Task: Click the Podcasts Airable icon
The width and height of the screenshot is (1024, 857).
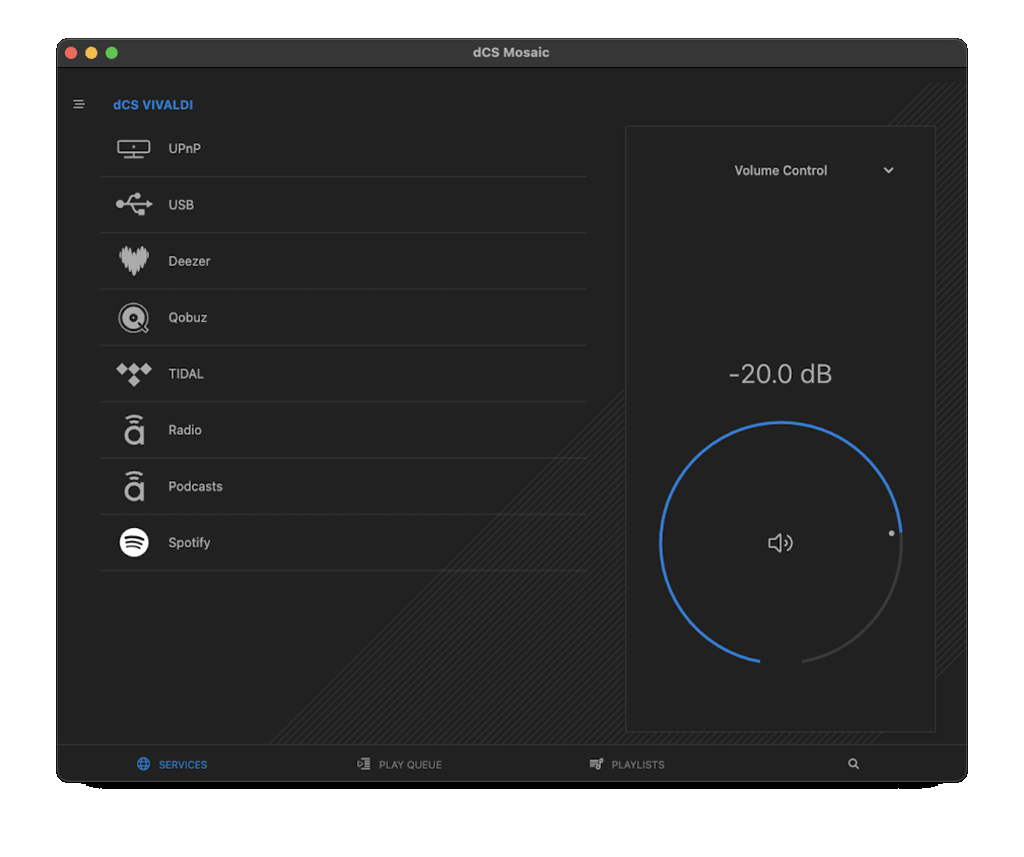Action: coord(134,486)
